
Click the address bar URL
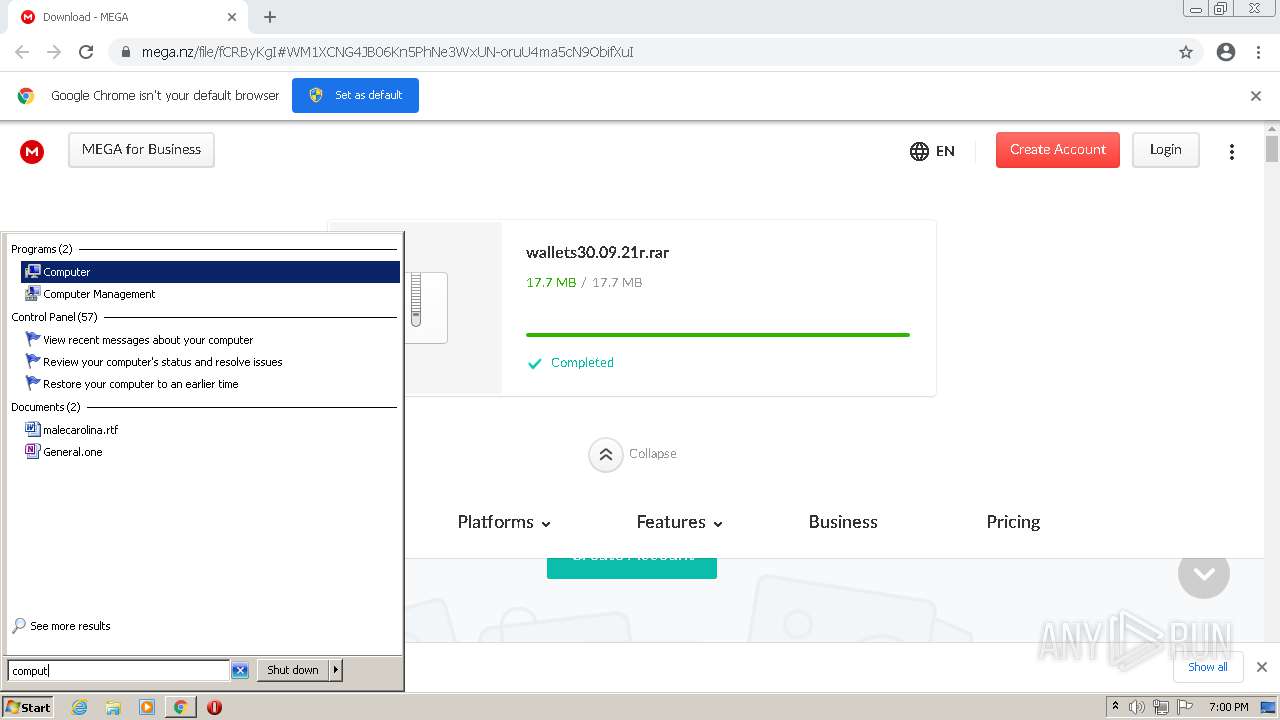pos(387,52)
